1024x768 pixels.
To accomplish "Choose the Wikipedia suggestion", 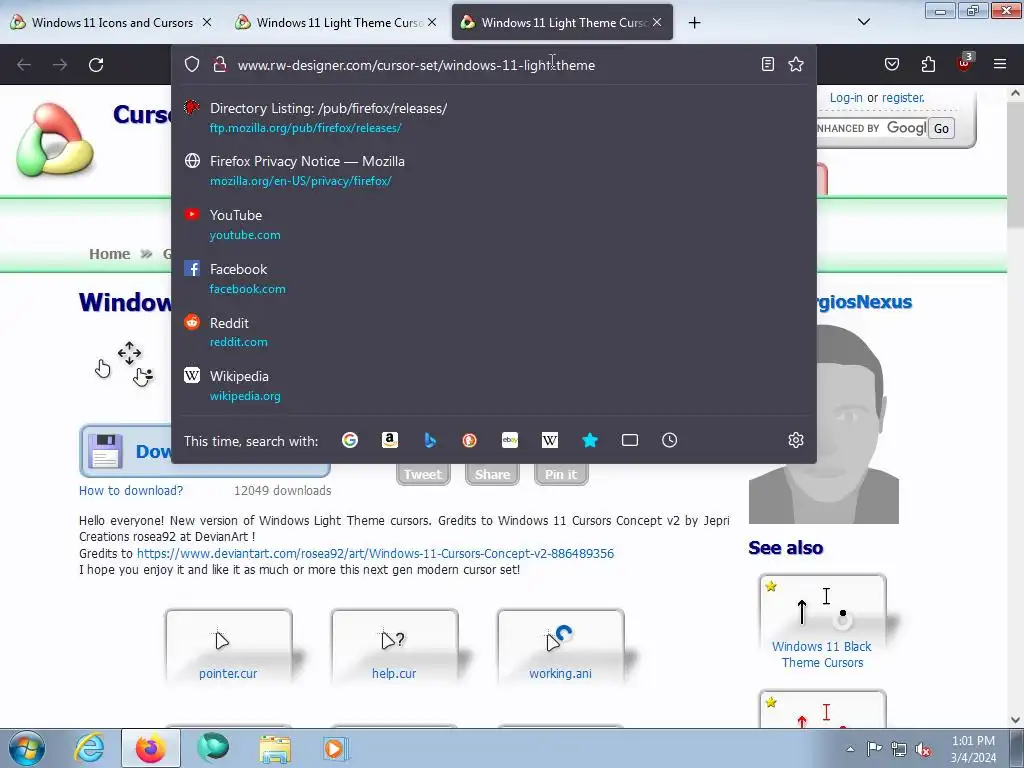I will coord(493,385).
